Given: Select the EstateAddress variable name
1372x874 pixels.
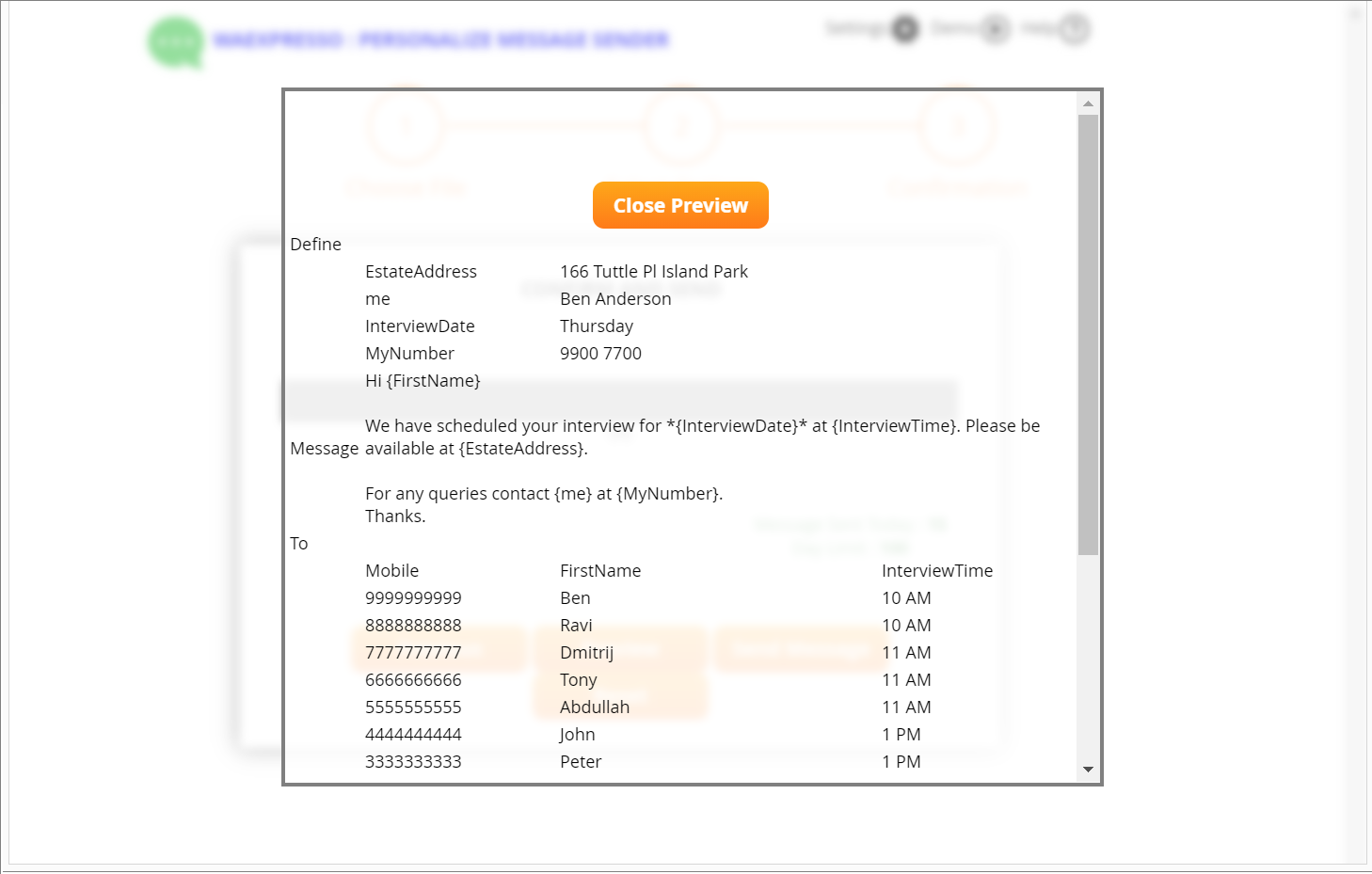Looking at the screenshot, I should [x=421, y=272].
